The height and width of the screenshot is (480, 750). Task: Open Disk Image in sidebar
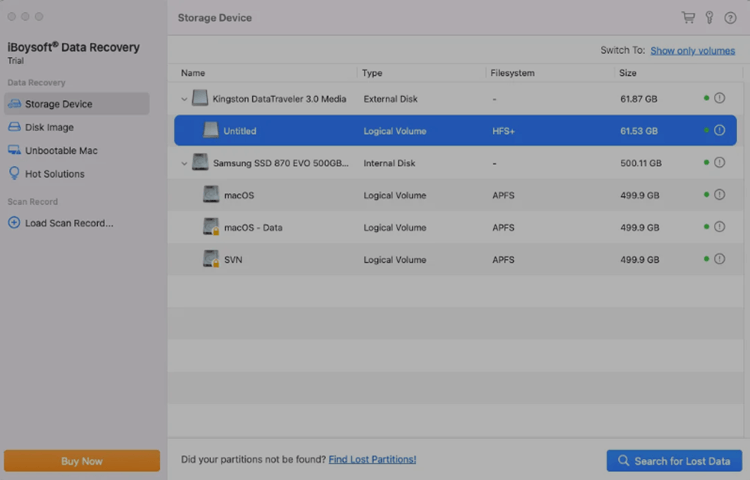49,127
